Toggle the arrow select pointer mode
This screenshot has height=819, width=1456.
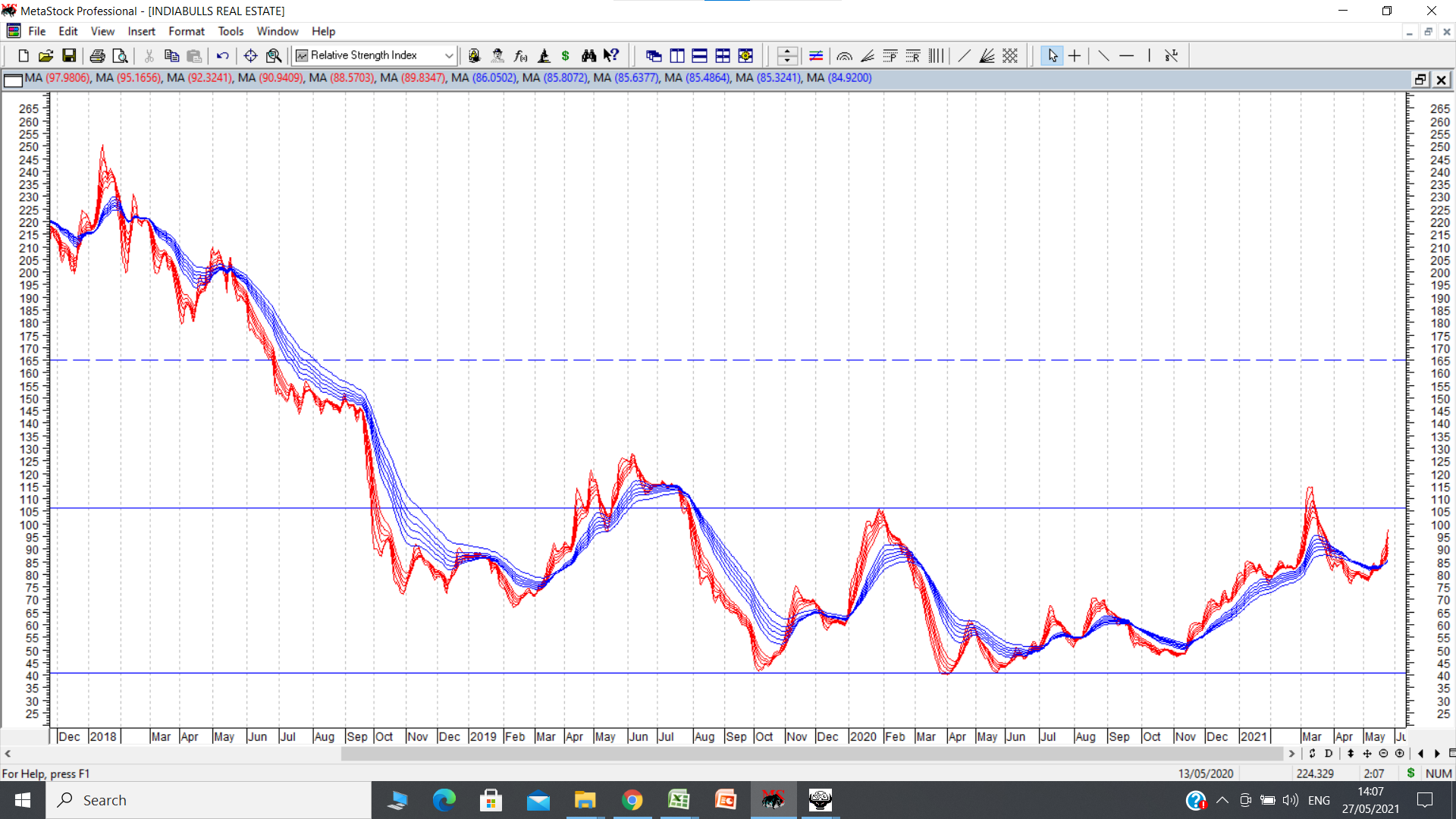pyautogui.click(x=1052, y=55)
